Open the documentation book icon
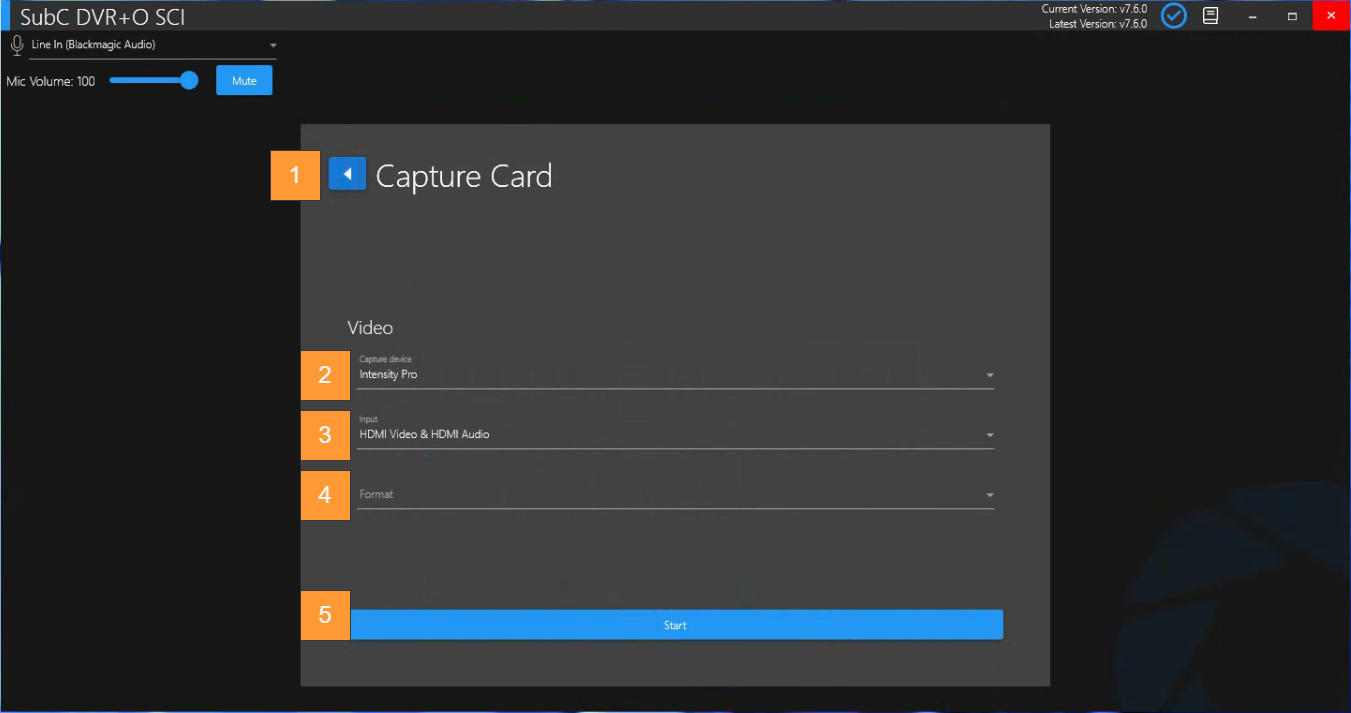1351x713 pixels. coord(1210,16)
